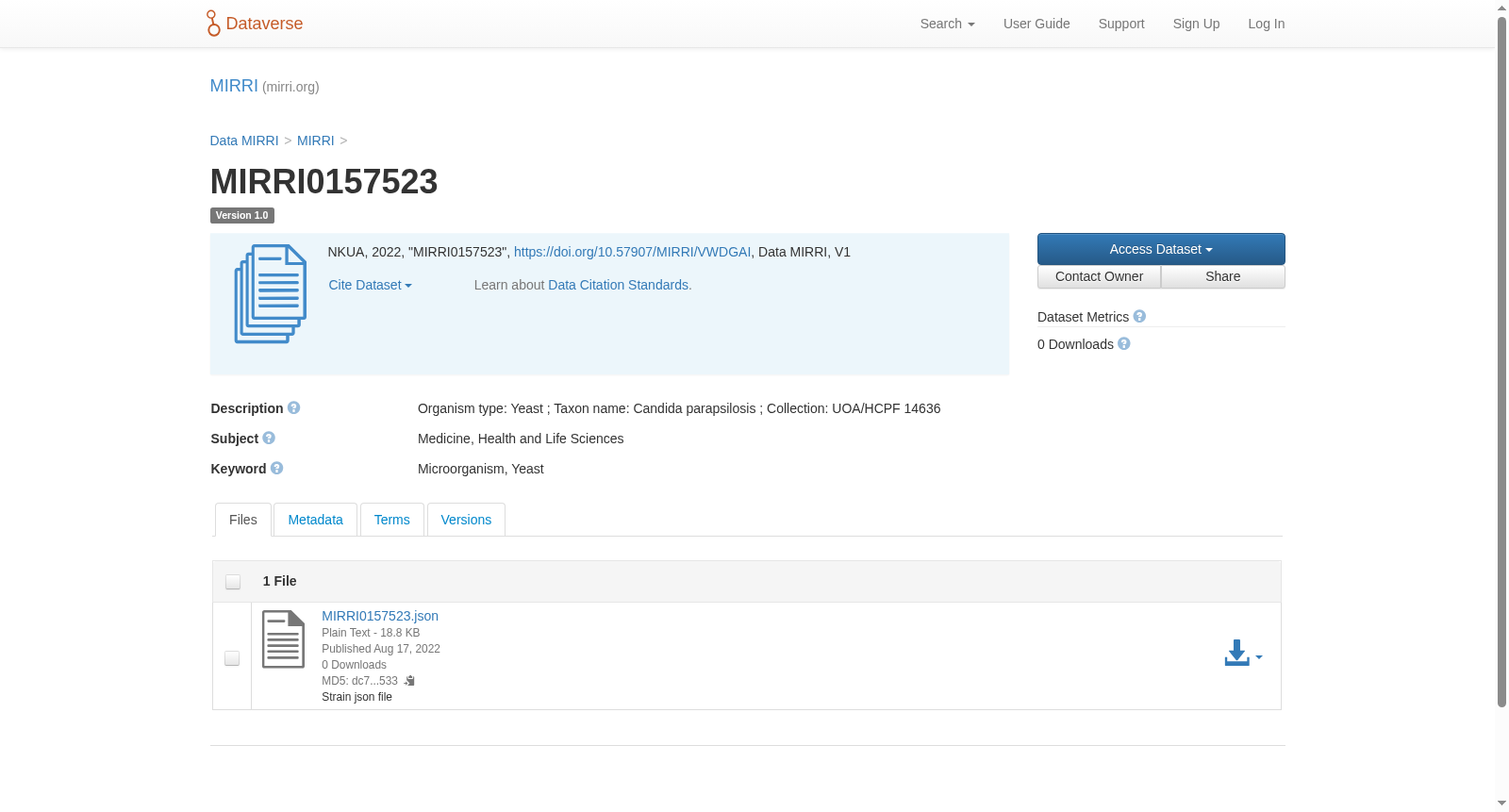Viewport: 1509px width, 812px height.
Task: Click the page vertical scrollbar thumb
Action: point(1501,361)
